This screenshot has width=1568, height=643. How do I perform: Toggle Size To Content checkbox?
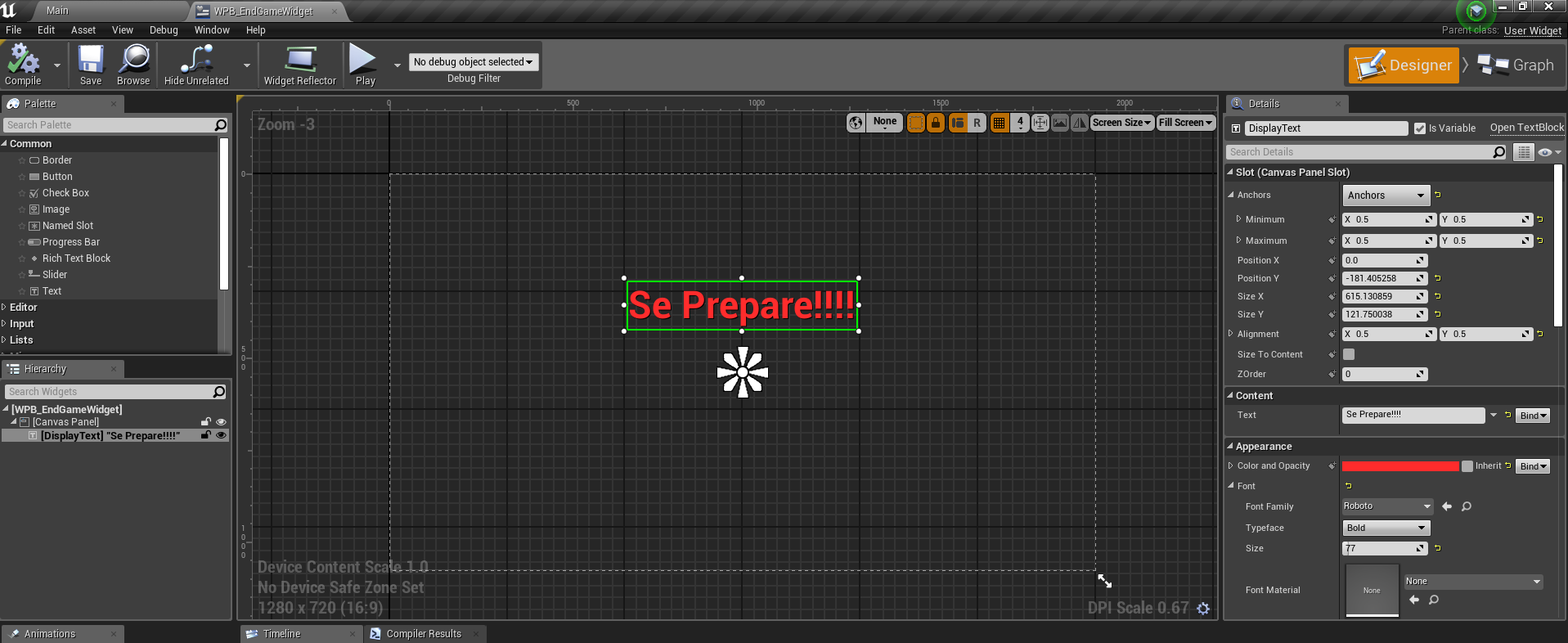coord(1349,354)
